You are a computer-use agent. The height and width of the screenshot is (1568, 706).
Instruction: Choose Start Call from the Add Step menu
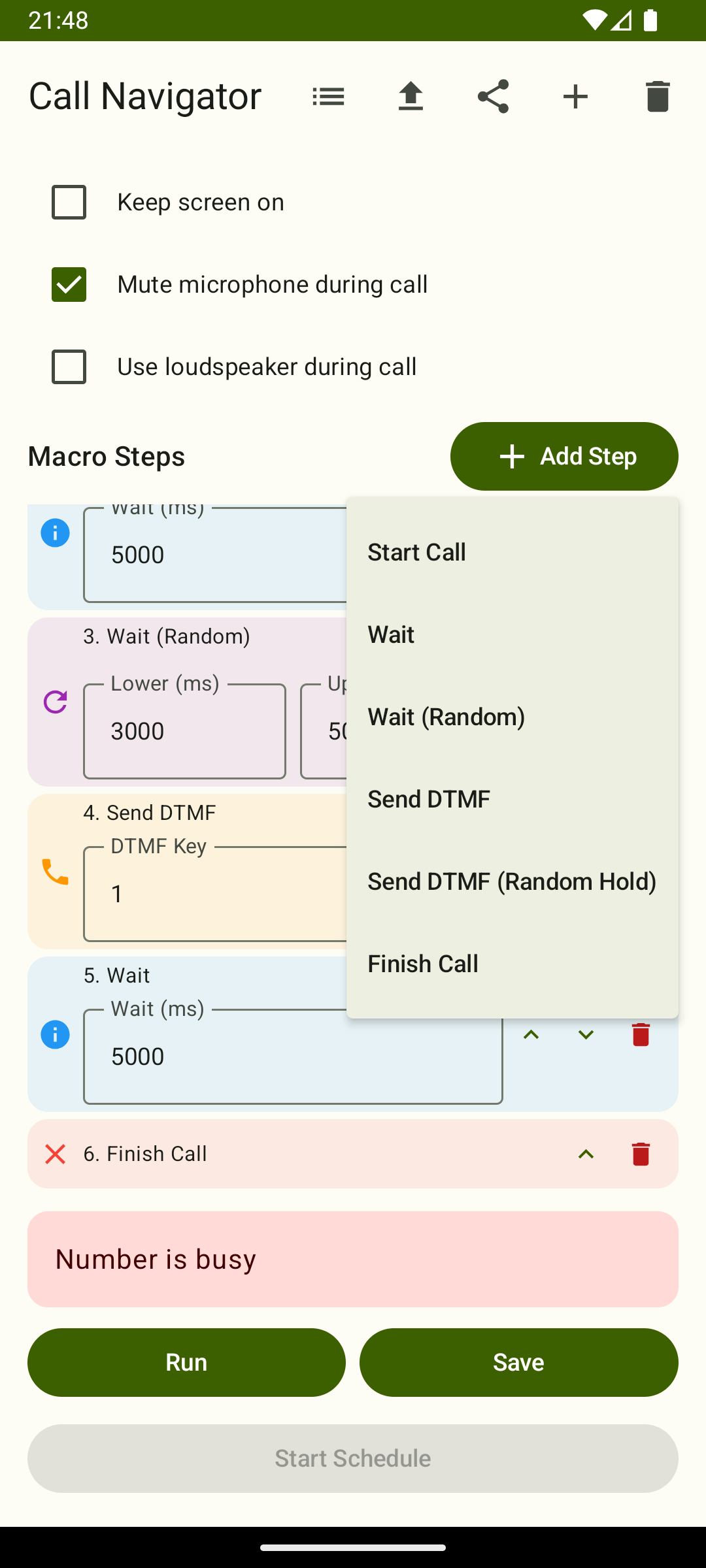(416, 551)
